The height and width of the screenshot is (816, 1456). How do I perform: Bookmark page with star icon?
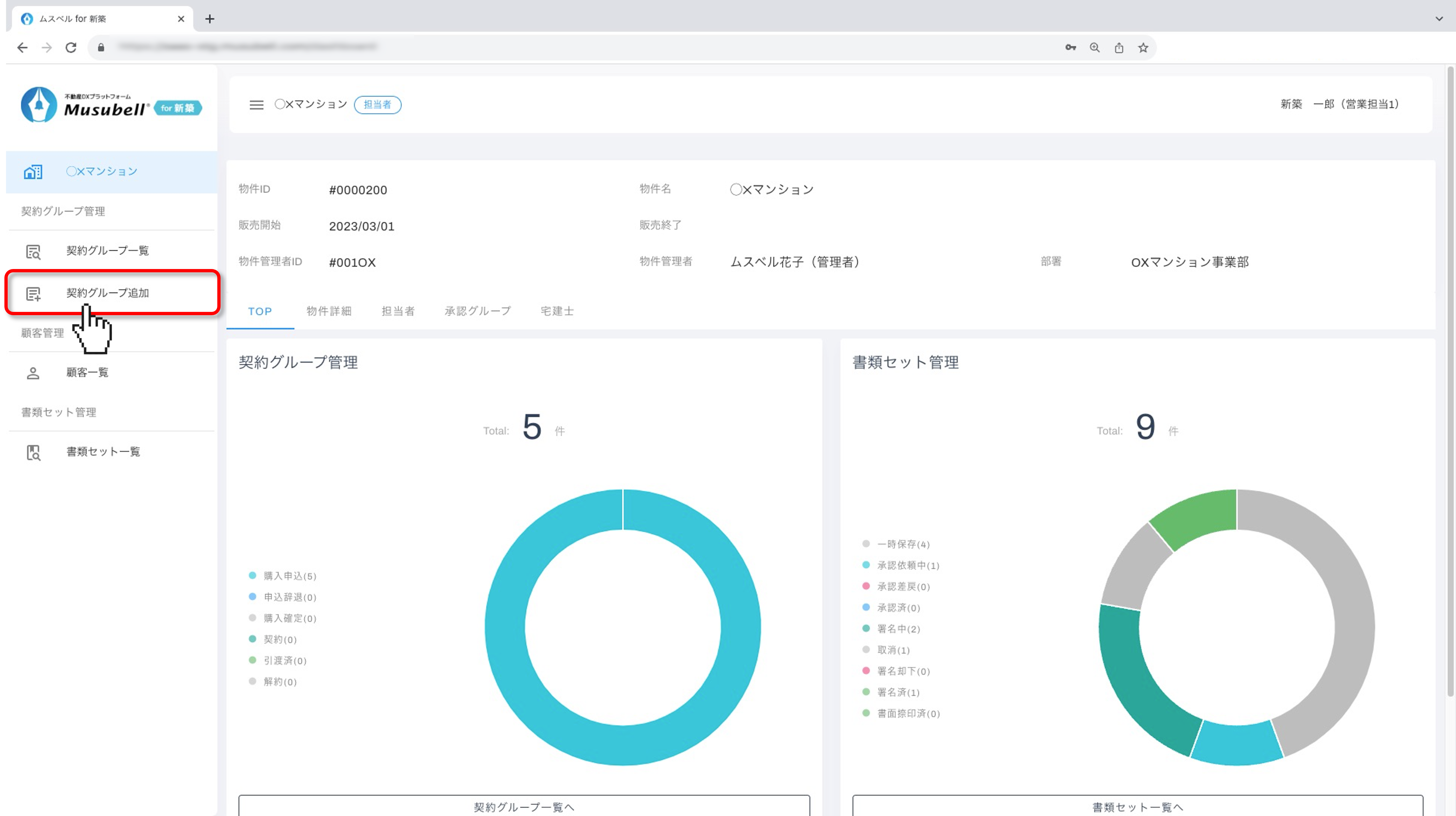(1143, 47)
